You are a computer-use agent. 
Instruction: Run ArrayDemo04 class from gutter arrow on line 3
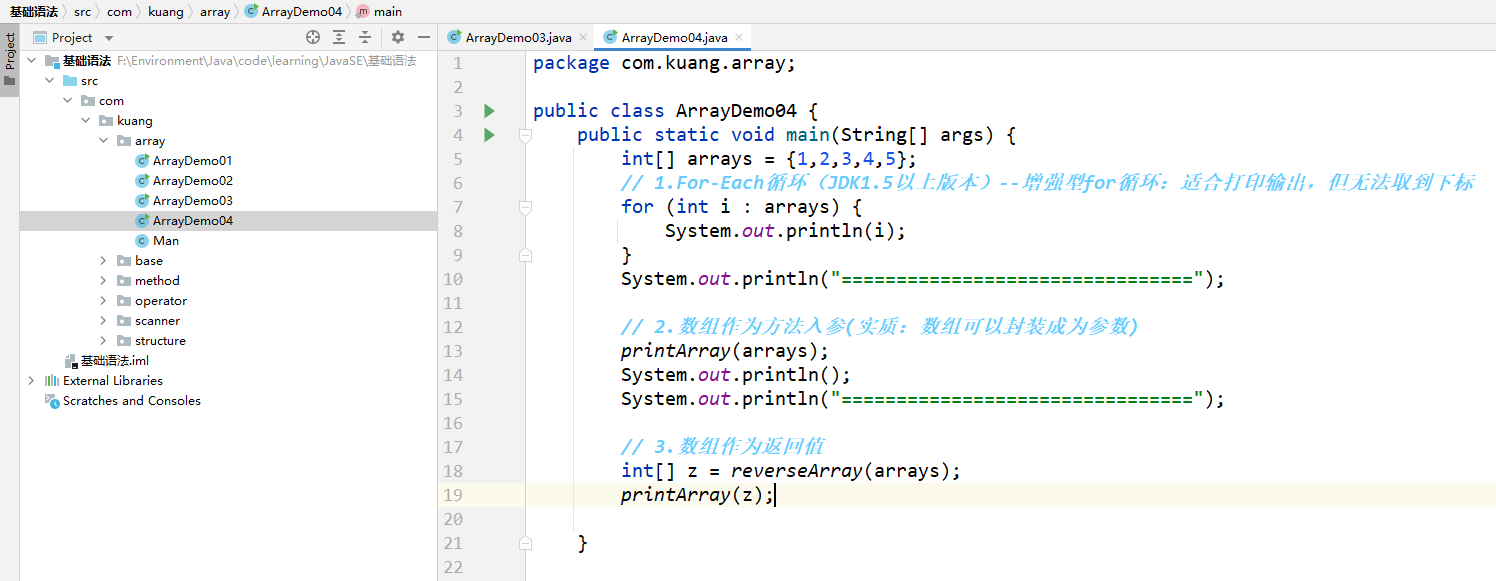click(489, 110)
